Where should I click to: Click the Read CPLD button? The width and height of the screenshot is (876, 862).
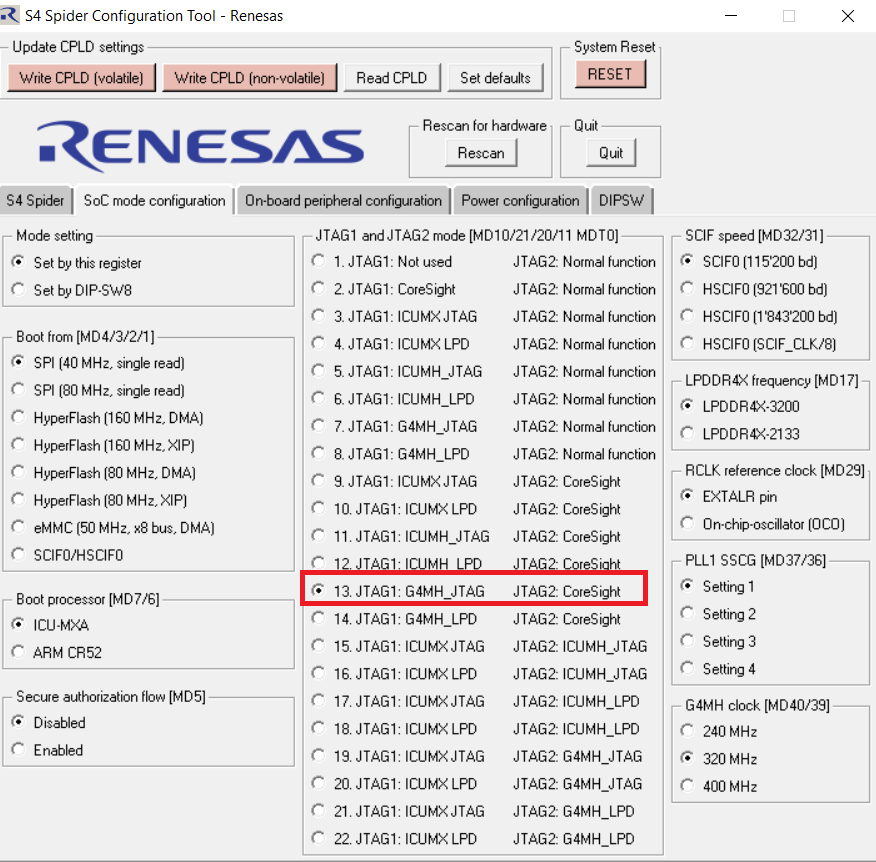tap(391, 78)
